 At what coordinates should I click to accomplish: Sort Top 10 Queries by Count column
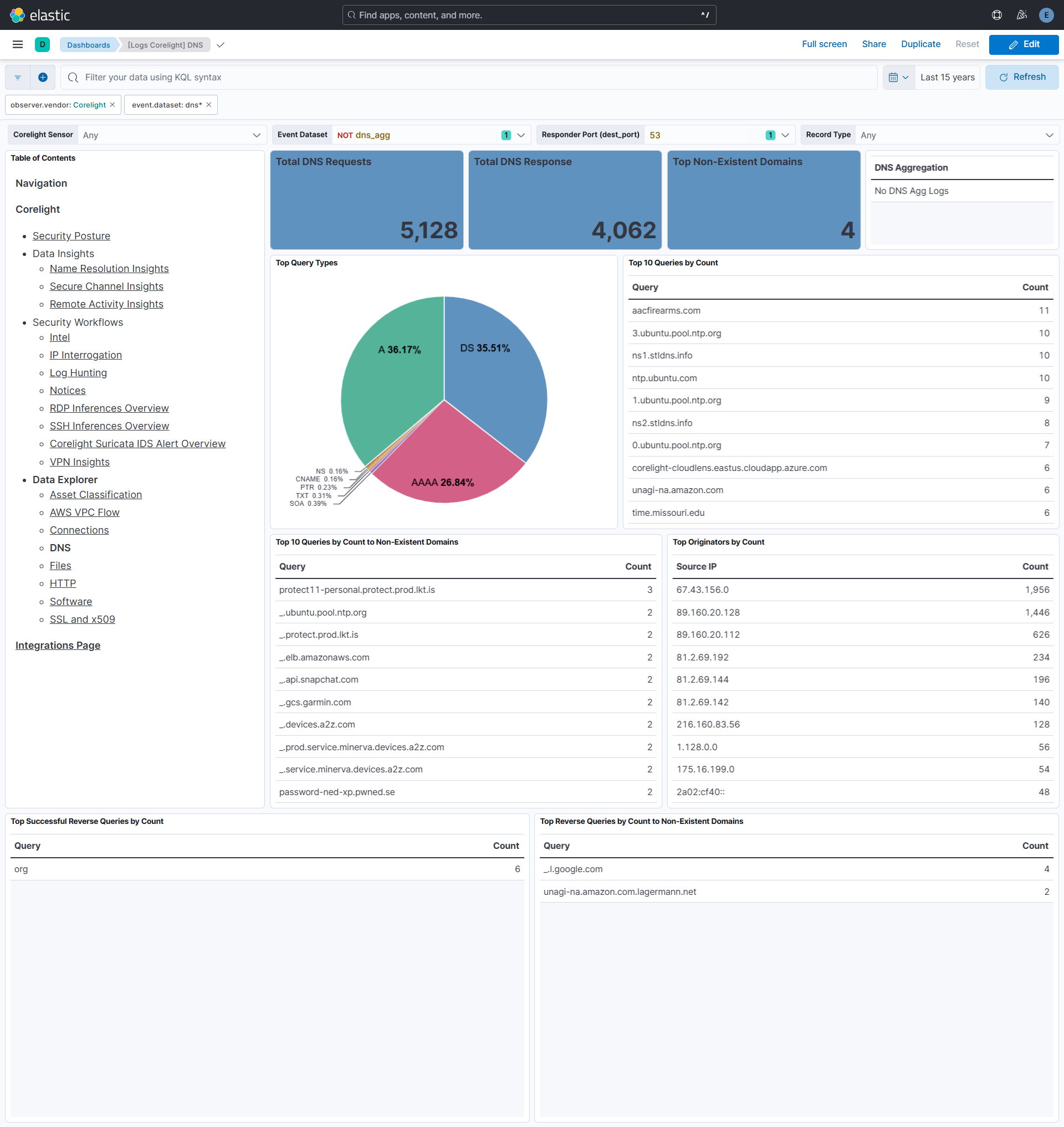1035,287
